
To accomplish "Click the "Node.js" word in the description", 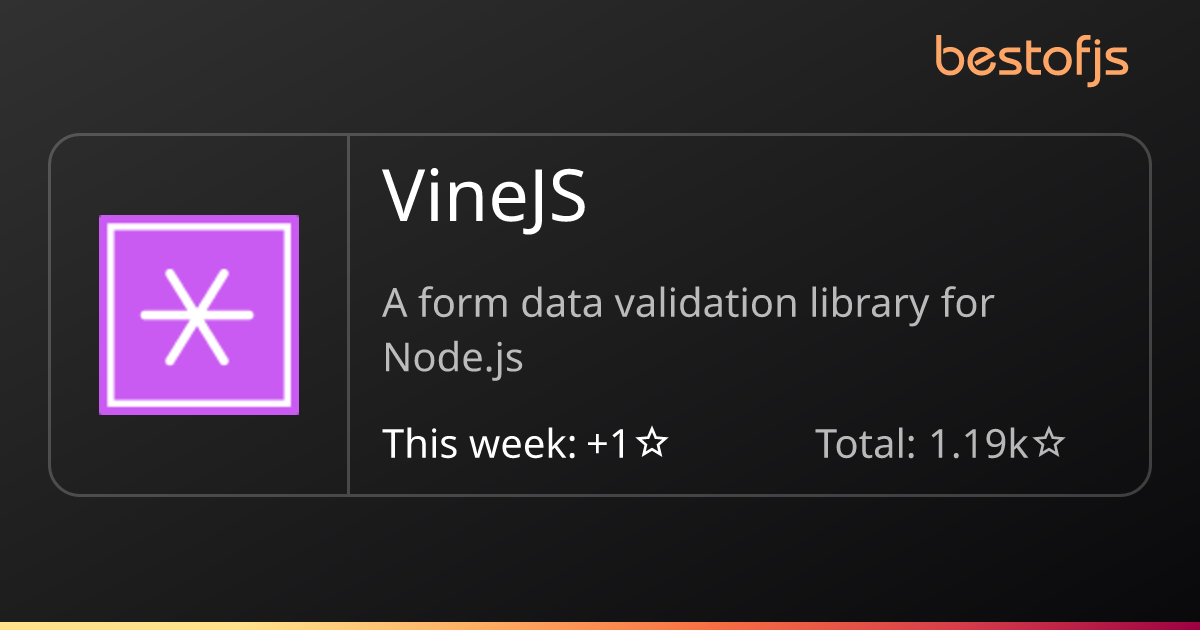I will point(453,357).
